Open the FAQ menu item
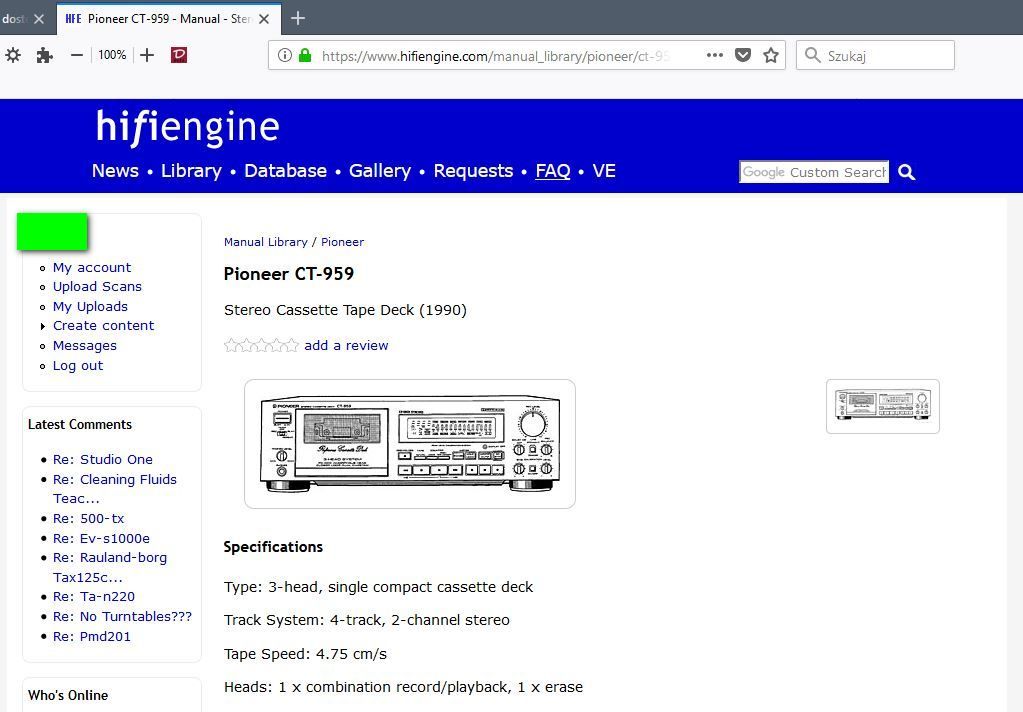1023x712 pixels. (553, 171)
